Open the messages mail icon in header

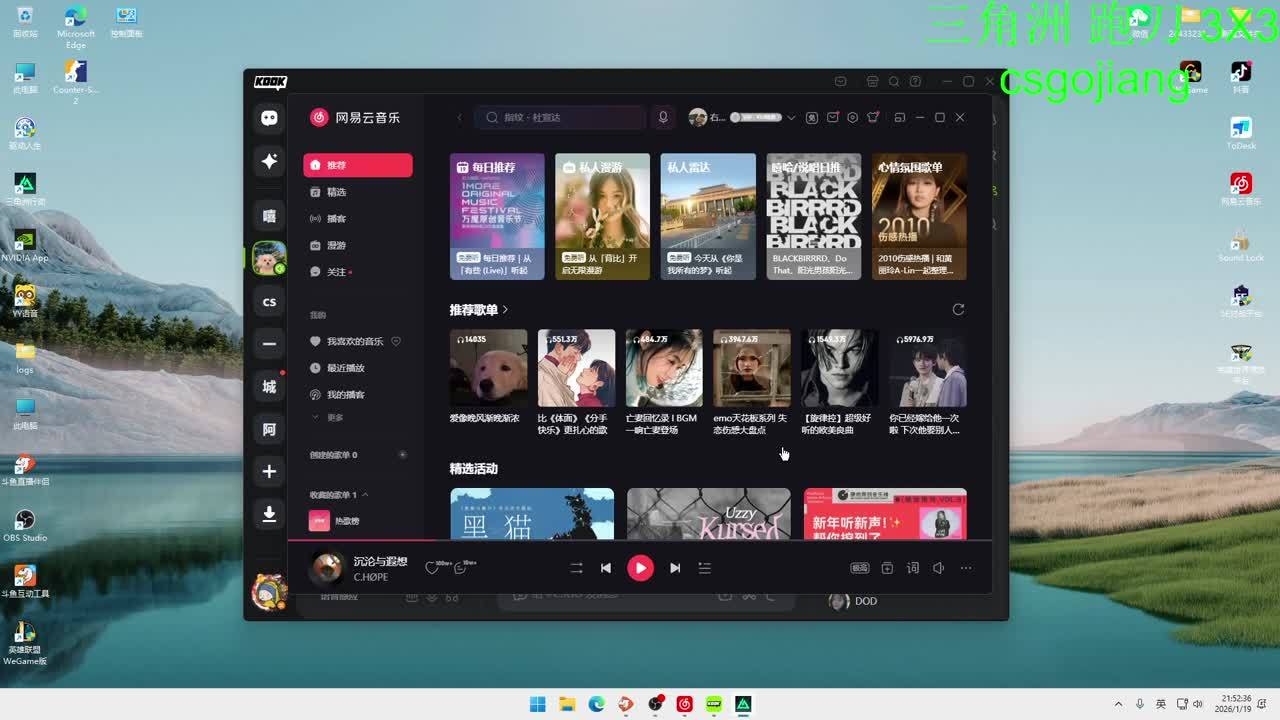[x=832, y=117]
